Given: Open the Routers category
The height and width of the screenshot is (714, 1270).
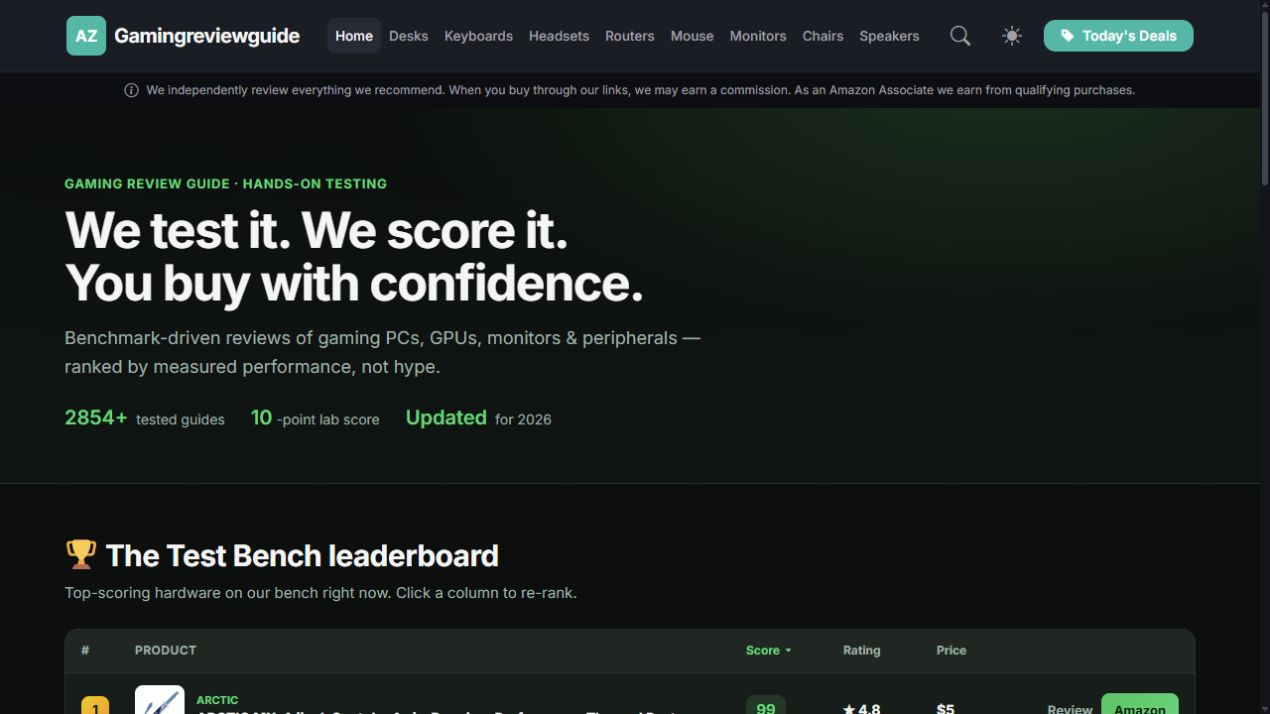Looking at the screenshot, I should (630, 36).
